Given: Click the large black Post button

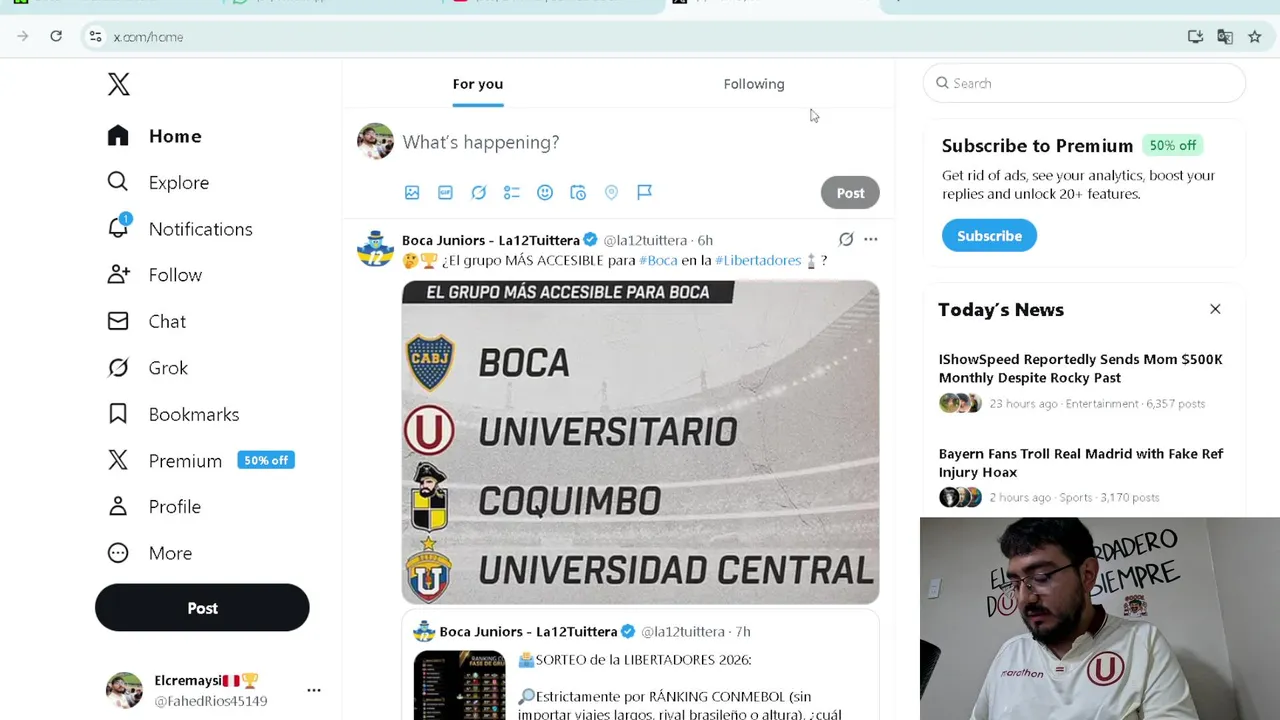Looking at the screenshot, I should click(202, 608).
